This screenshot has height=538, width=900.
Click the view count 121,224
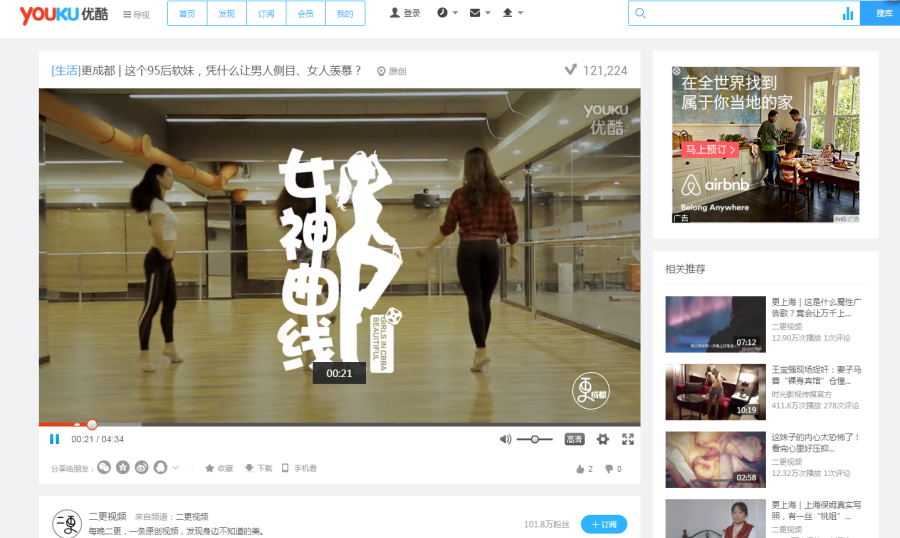coord(605,71)
